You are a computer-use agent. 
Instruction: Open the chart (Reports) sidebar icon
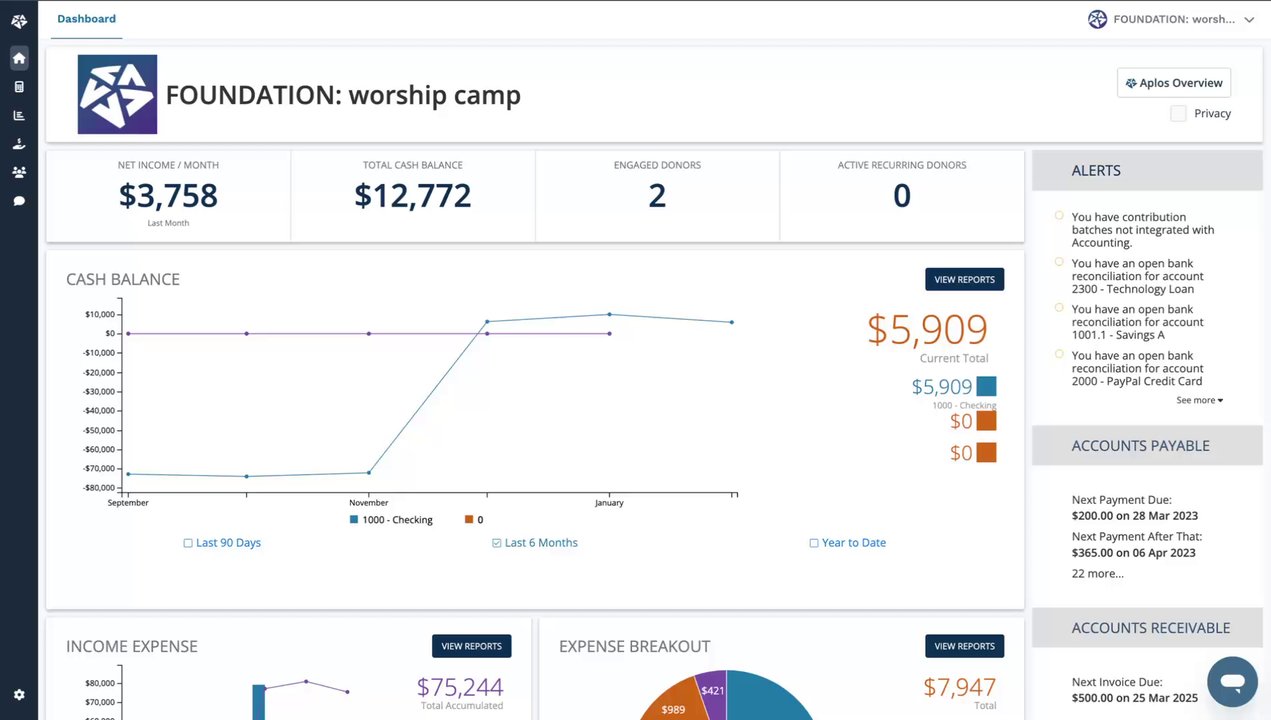click(19, 115)
